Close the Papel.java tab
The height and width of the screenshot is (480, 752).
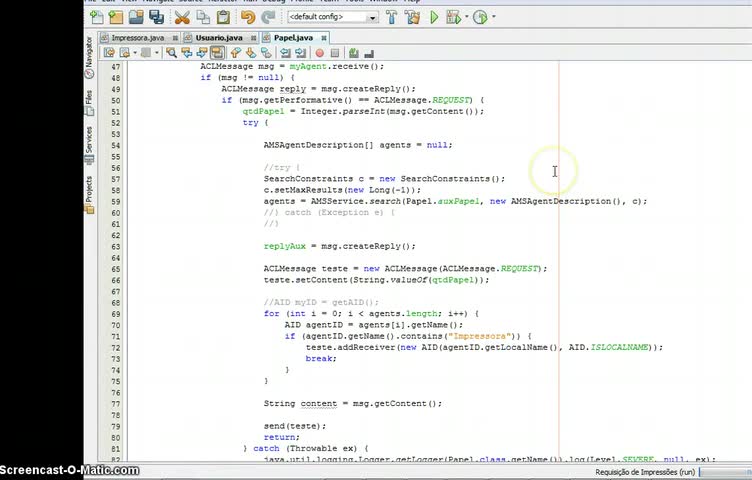pos(324,38)
